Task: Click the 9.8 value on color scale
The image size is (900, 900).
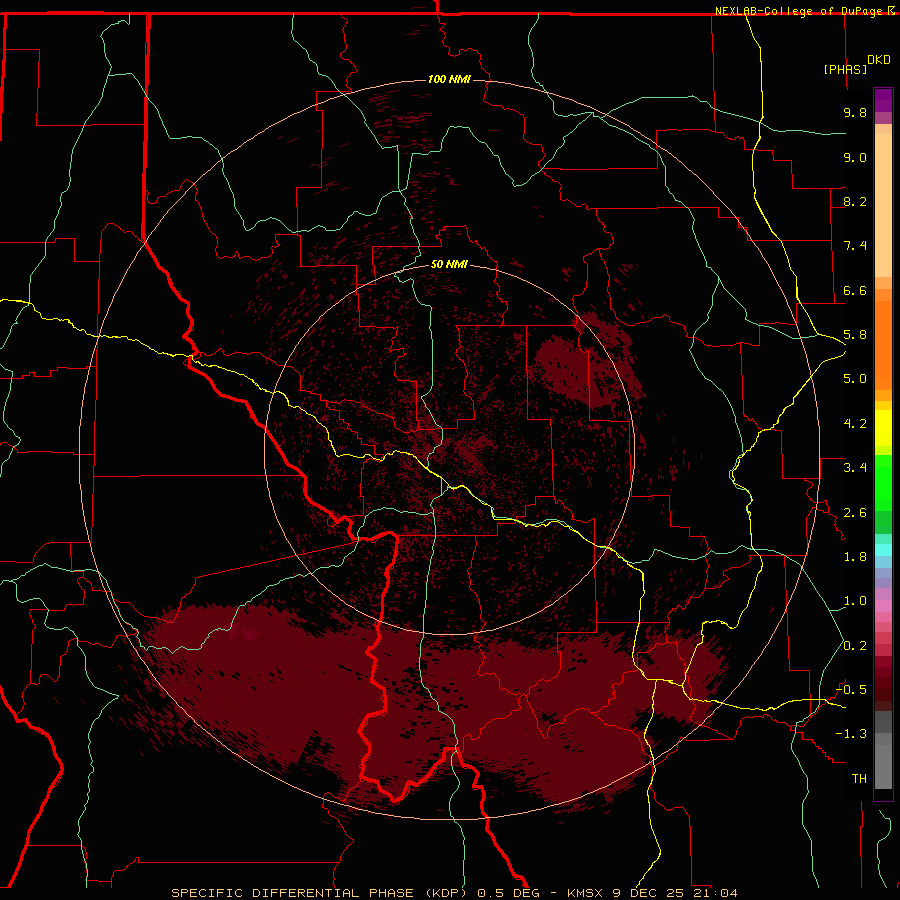Action: (855, 112)
